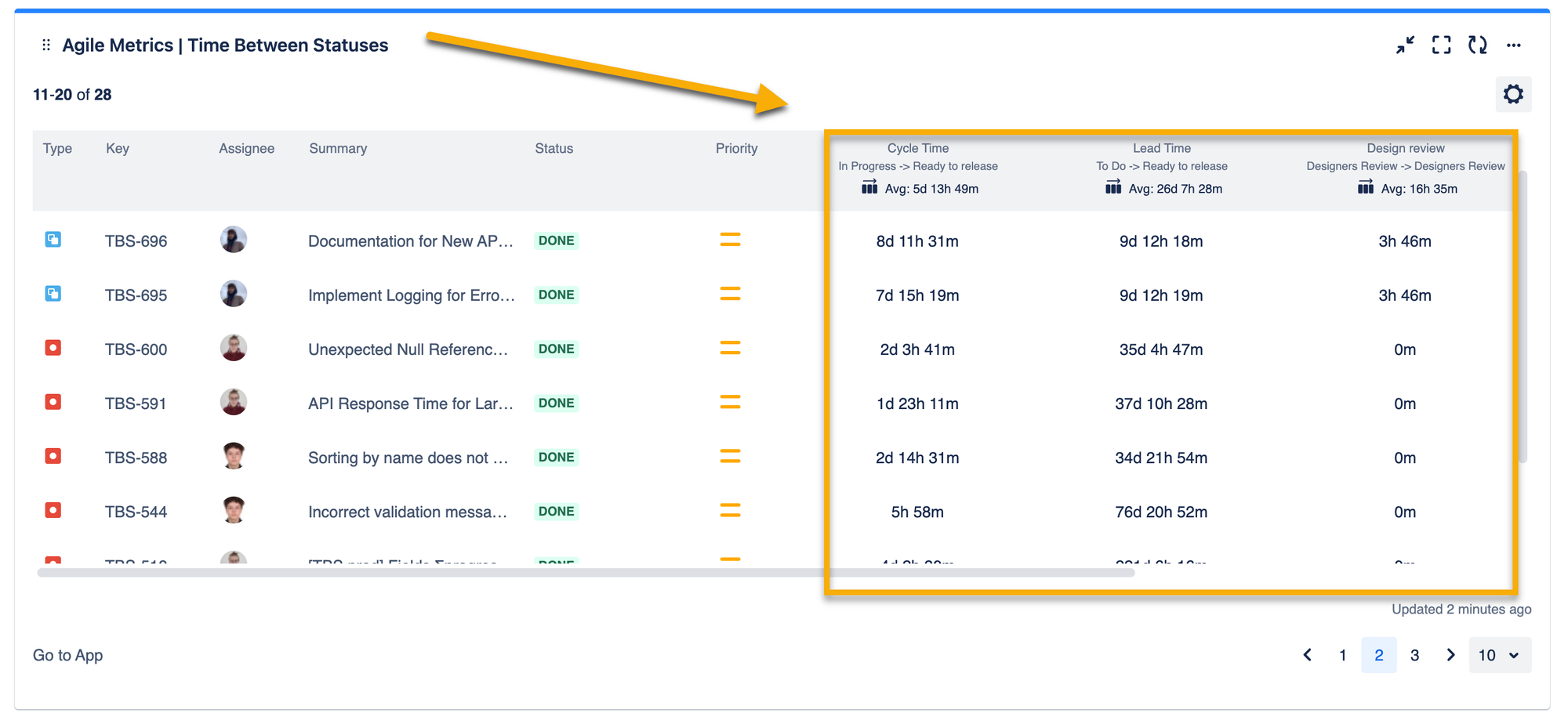Open issue TBS-695
This screenshot has width=1568, height=720.
click(136, 295)
